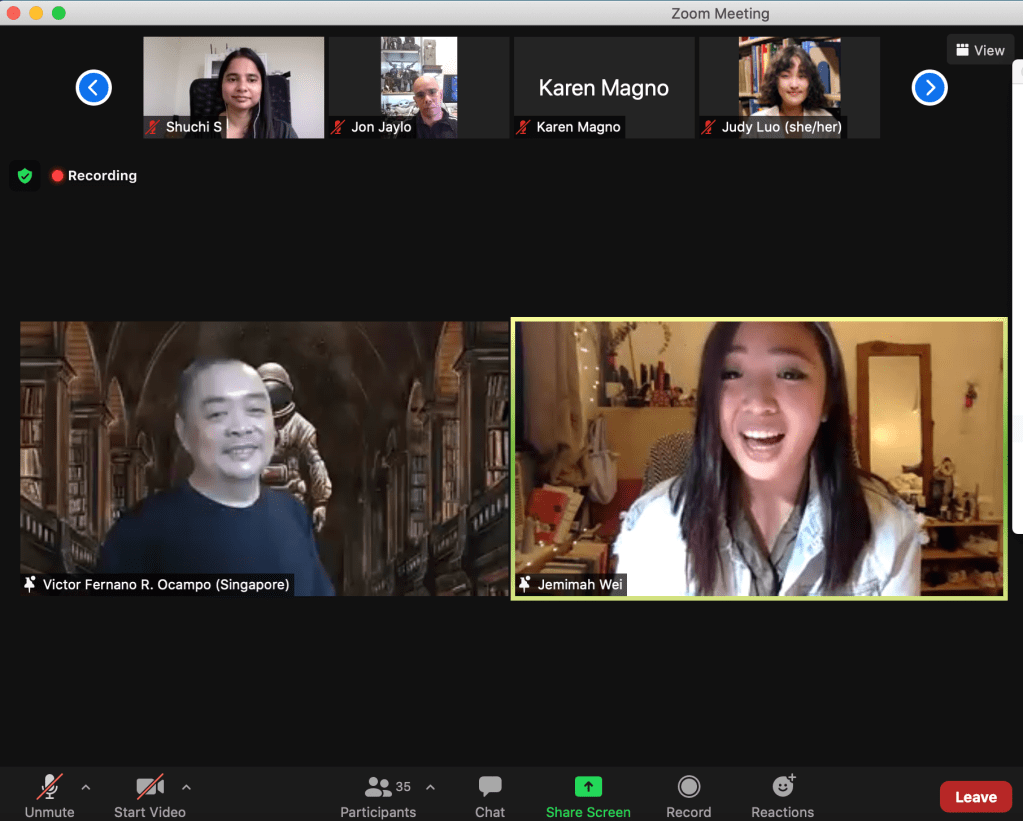Expand the arrow next to Participants
Screen dimensions: 1023x821
(x=431, y=787)
